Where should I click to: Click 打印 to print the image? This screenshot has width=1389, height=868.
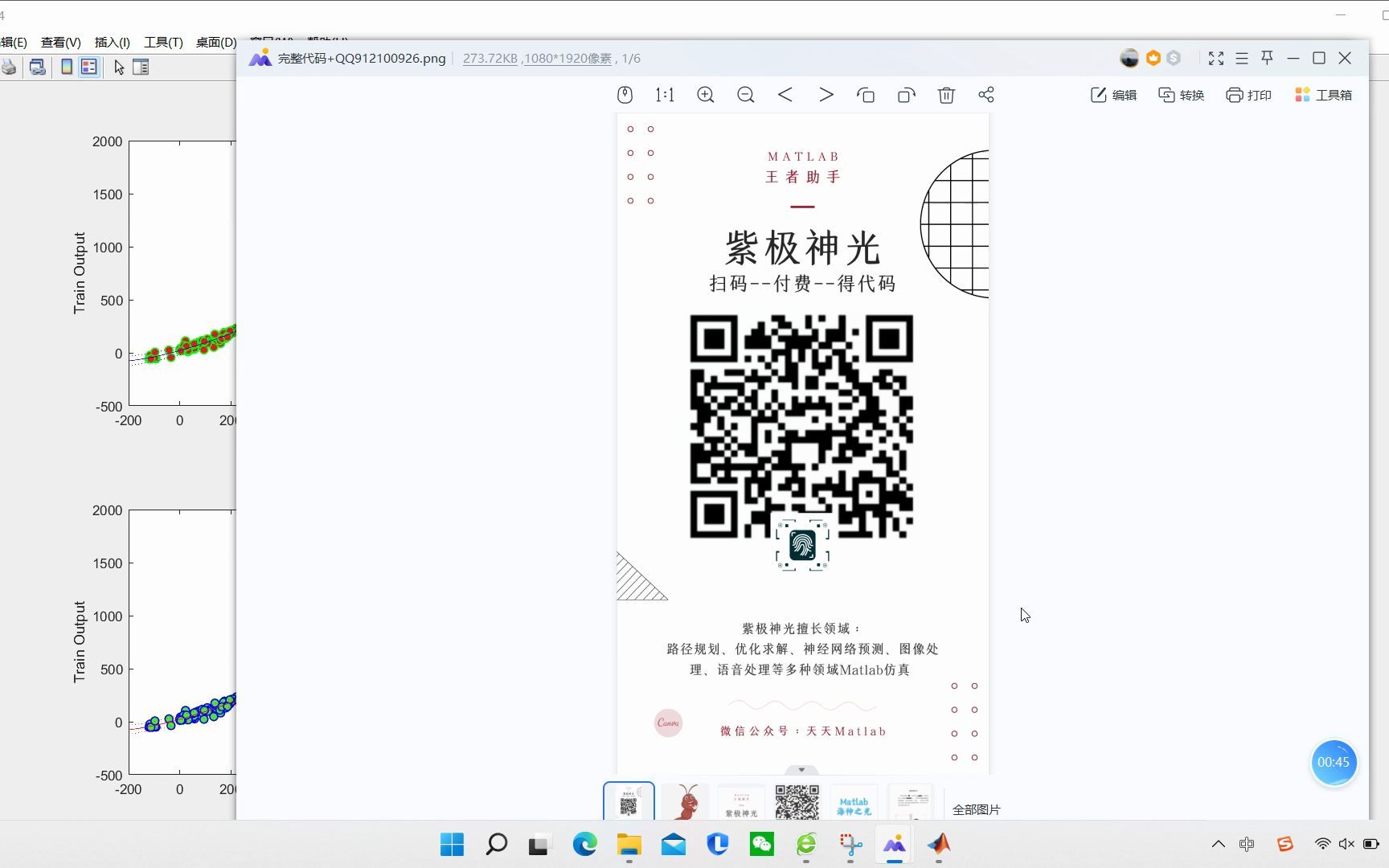click(1248, 94)
